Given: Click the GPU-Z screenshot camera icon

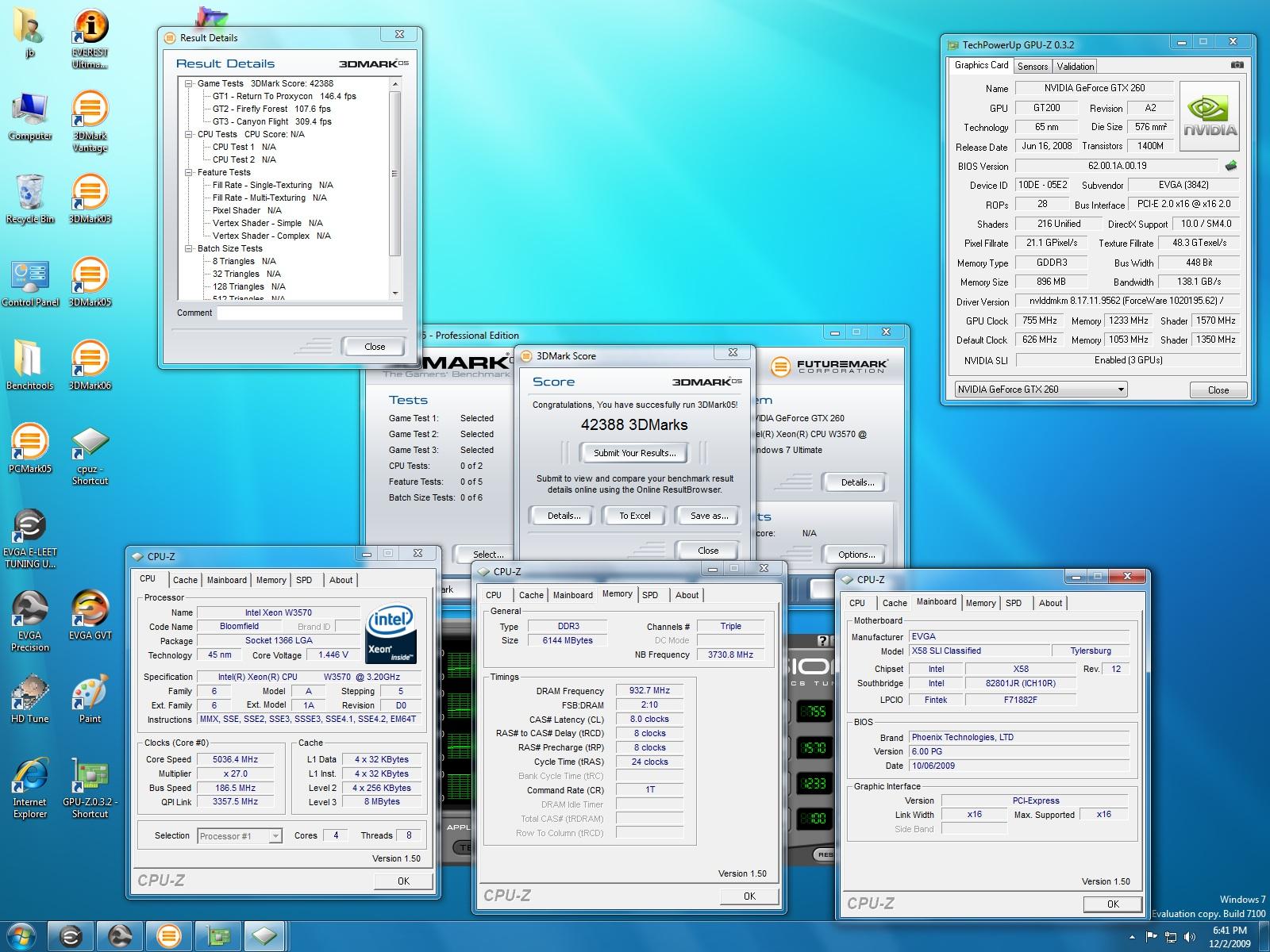Looking at the screenshot, I should [1237, 65].
